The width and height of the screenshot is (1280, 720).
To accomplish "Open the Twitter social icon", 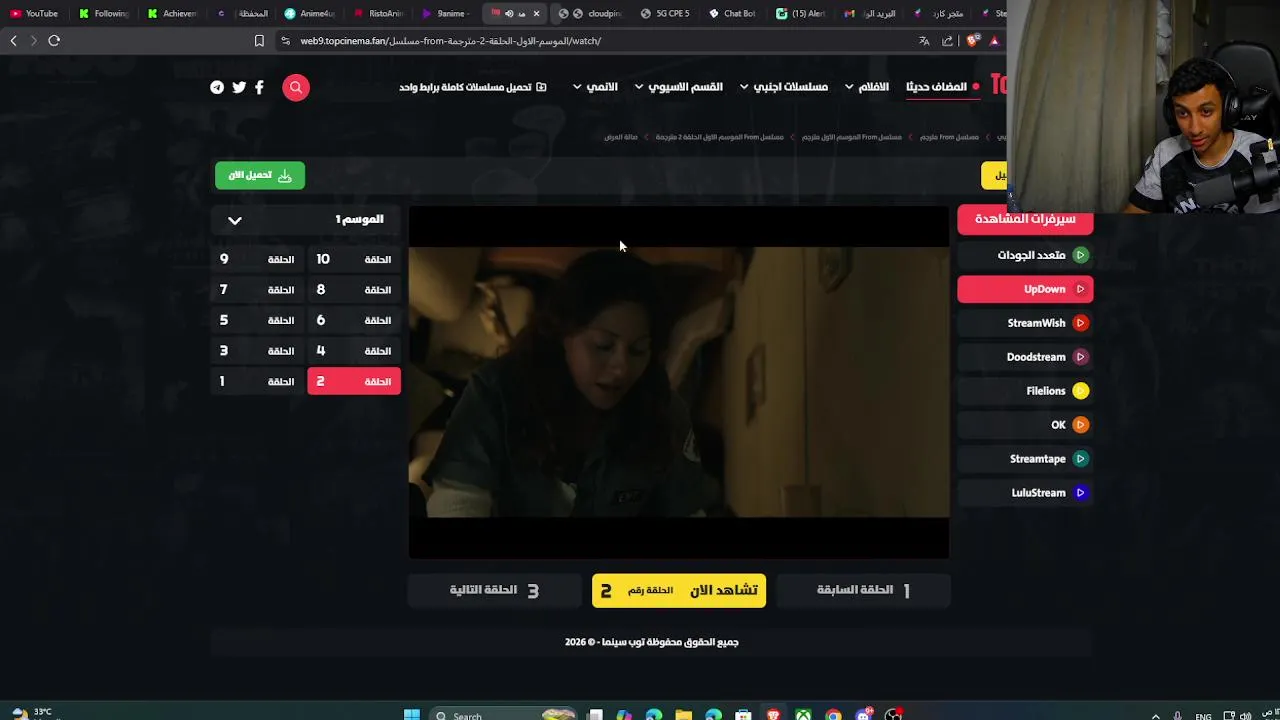I will click(239, 88).
